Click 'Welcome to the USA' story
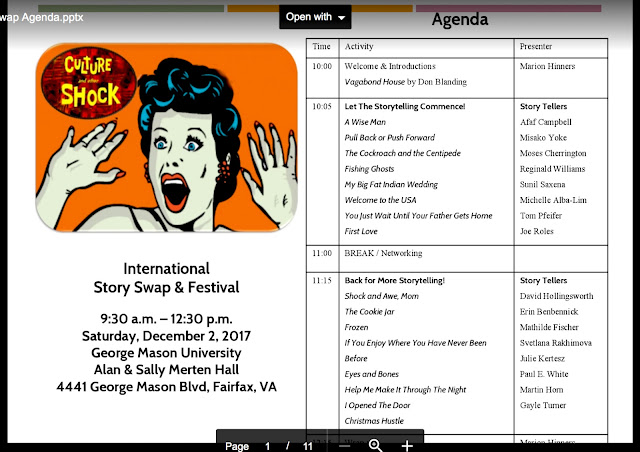The height and width of the screenshot is (452, 640). (x=380, y=200)
